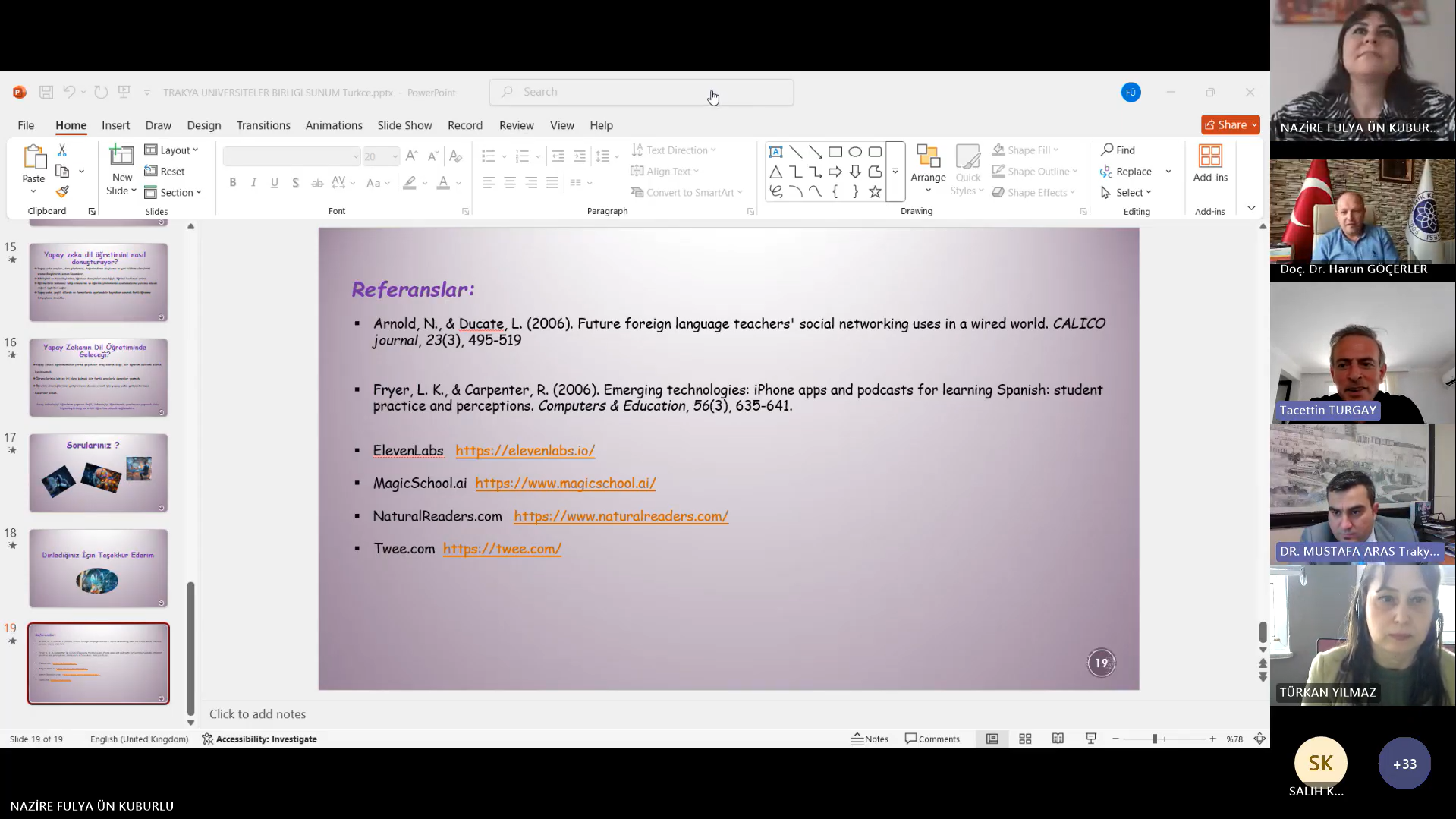The width and height of the screenshot is (1456, 819).
Task: Toggle the Notes pane in status bar
Action: [870, 739]
